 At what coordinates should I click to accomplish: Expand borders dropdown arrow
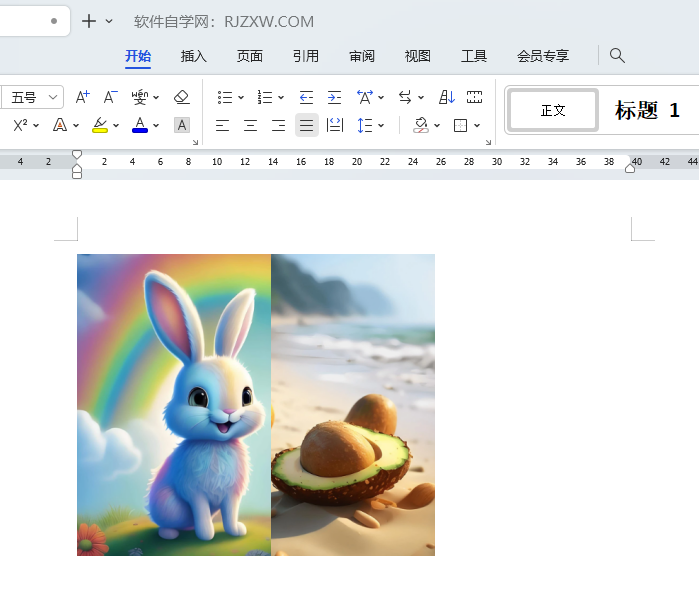click(x=477, y=126)
